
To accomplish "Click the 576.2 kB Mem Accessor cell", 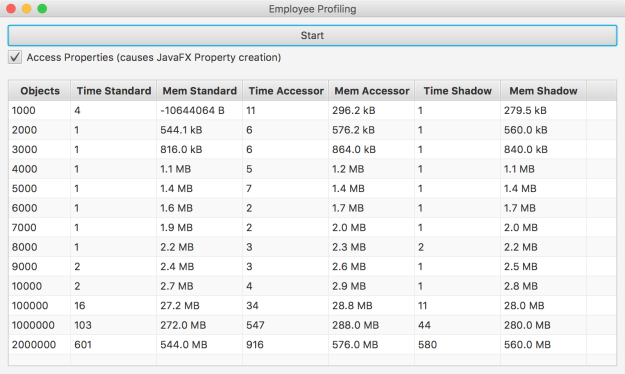I will 371,130.
